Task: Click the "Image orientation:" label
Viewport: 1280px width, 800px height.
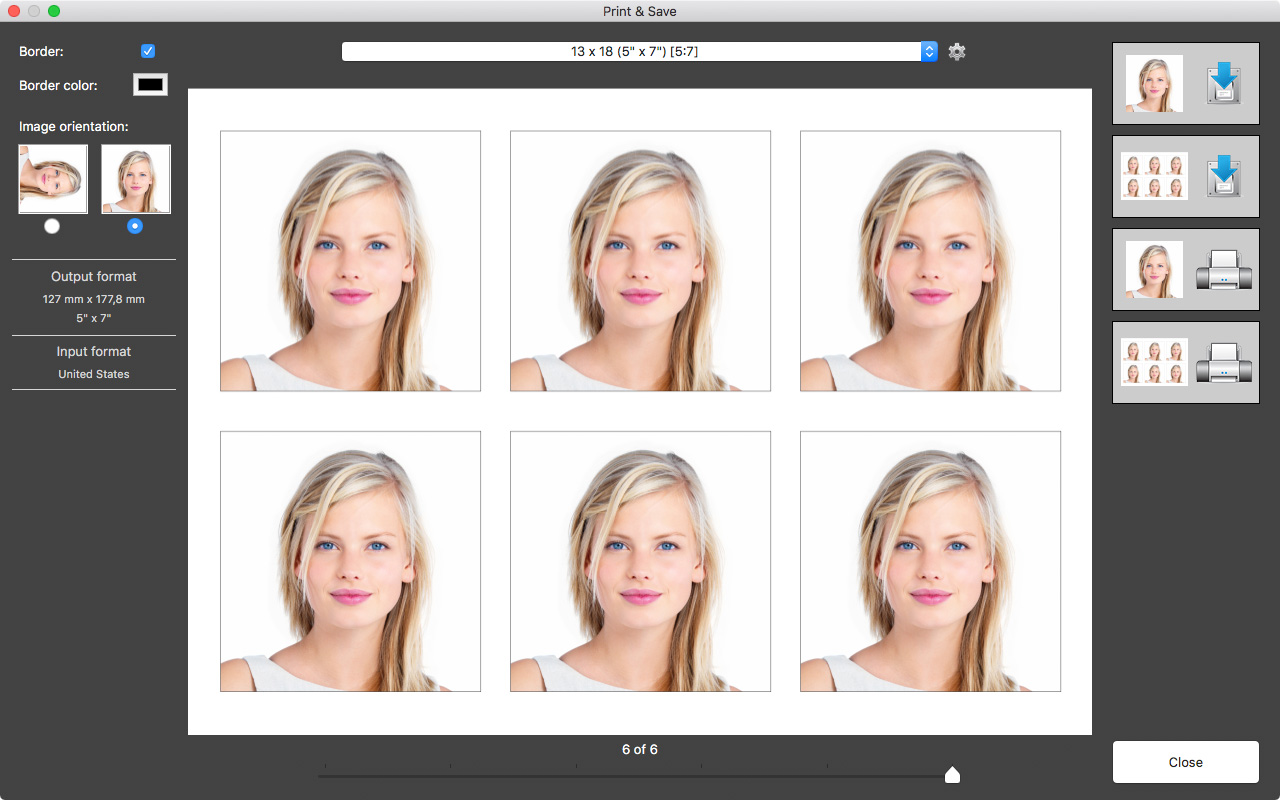Action: click(74, 126)
